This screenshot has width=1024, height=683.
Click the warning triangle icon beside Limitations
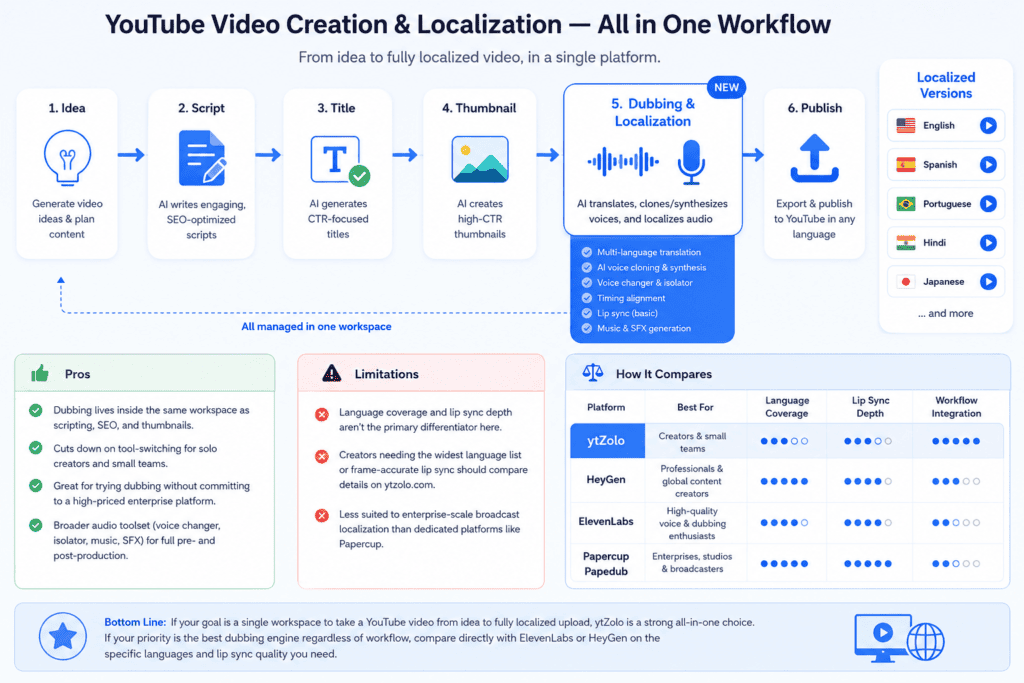click(x=332, y=373)
